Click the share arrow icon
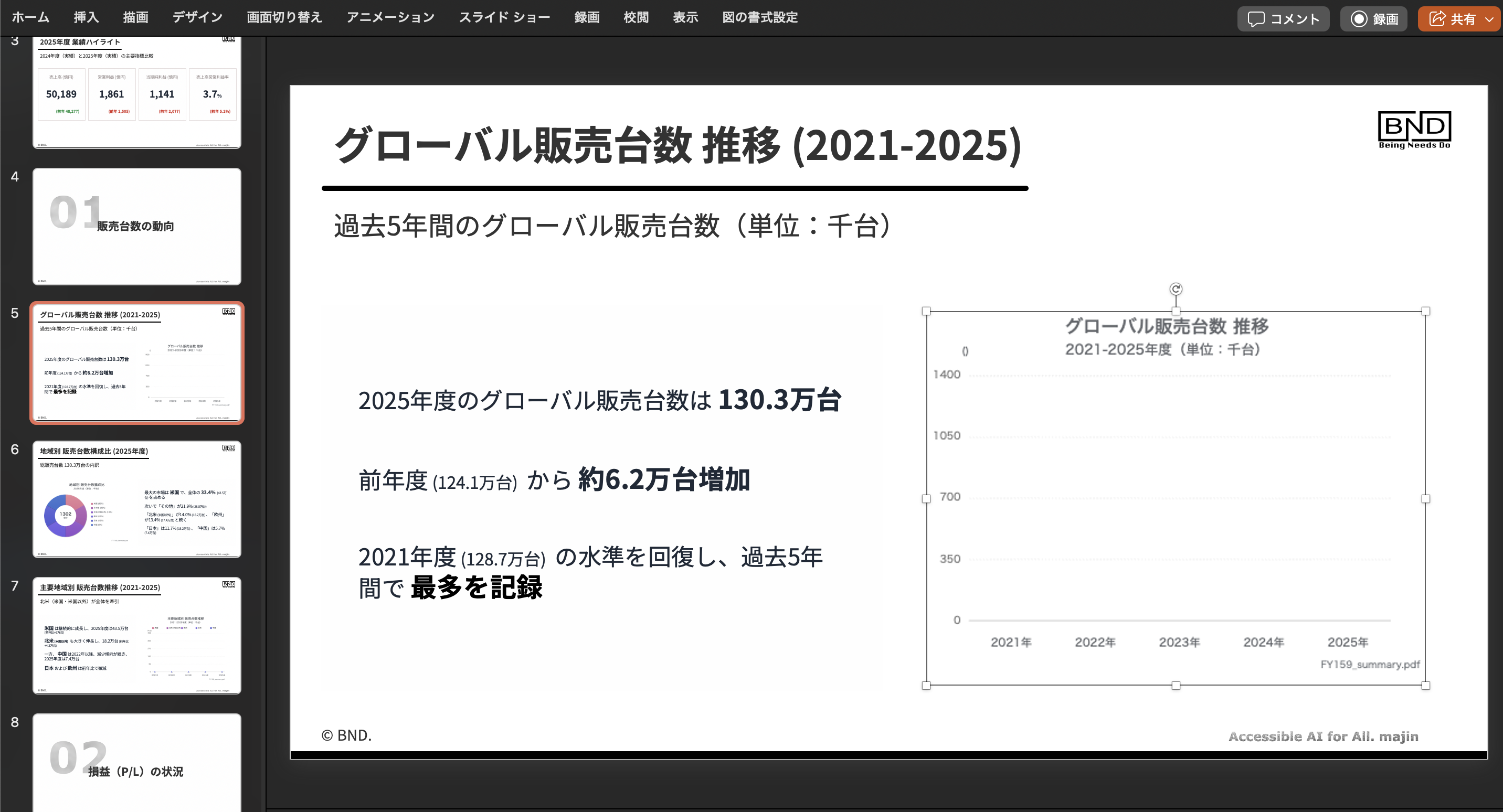This screenshot has width=1503, height=812. pyautogui.click(x=1437, y=19)
